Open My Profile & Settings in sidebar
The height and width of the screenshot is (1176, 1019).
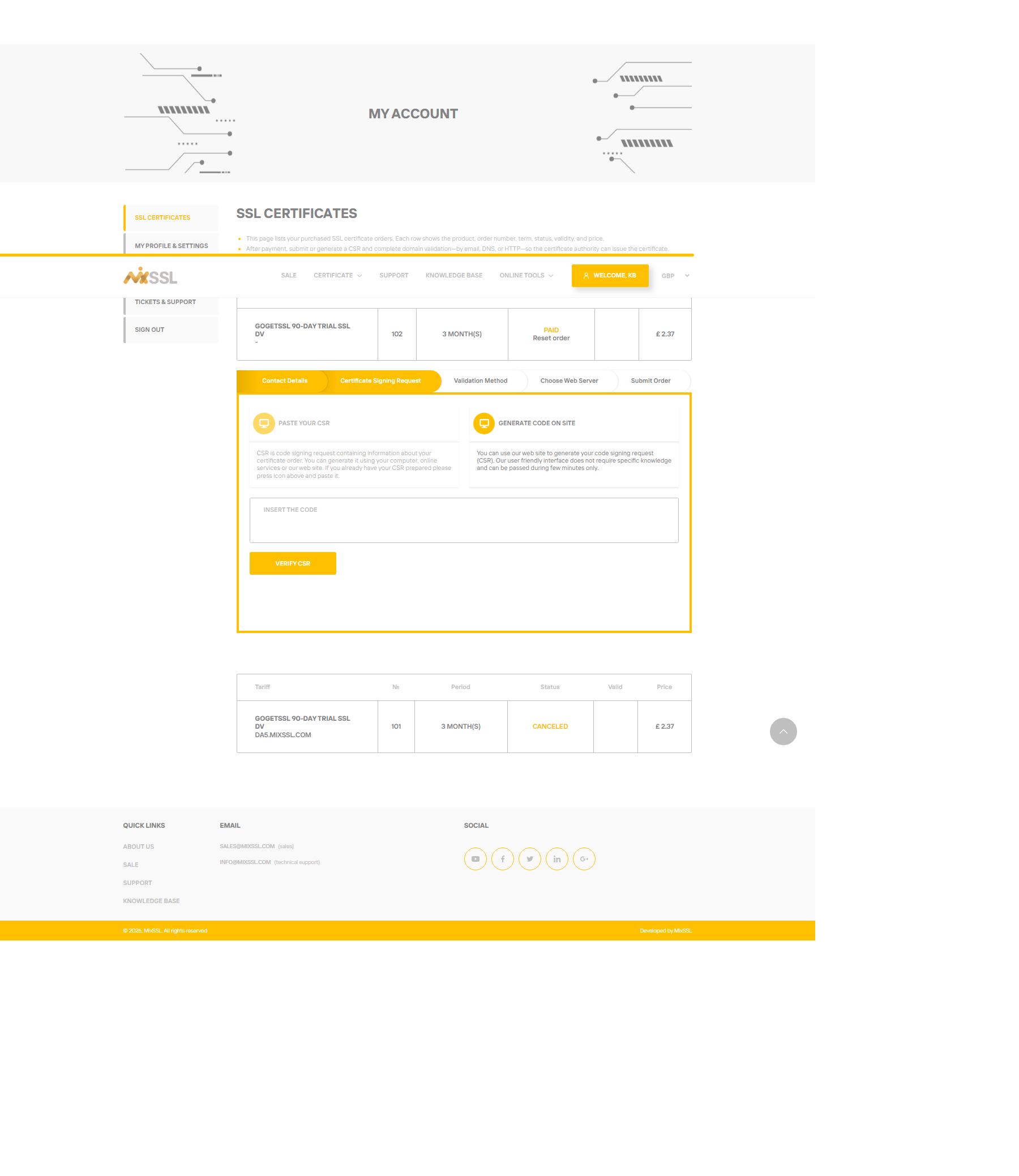click(x=170, y=244)
